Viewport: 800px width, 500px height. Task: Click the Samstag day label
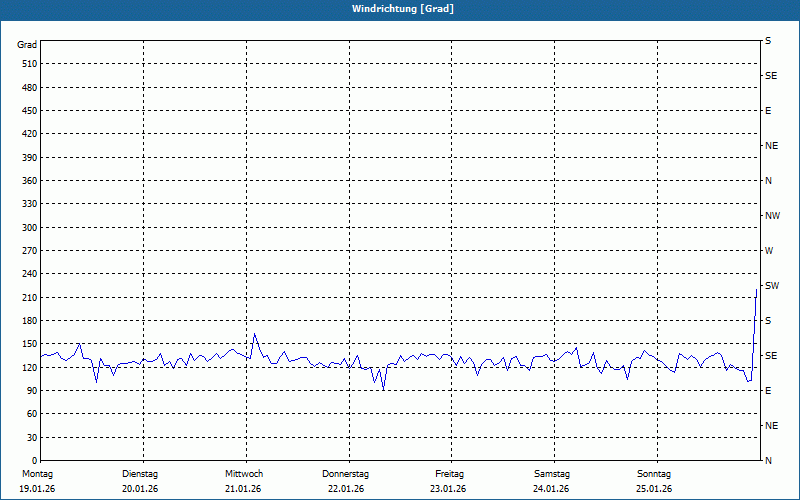click(552, 474)
